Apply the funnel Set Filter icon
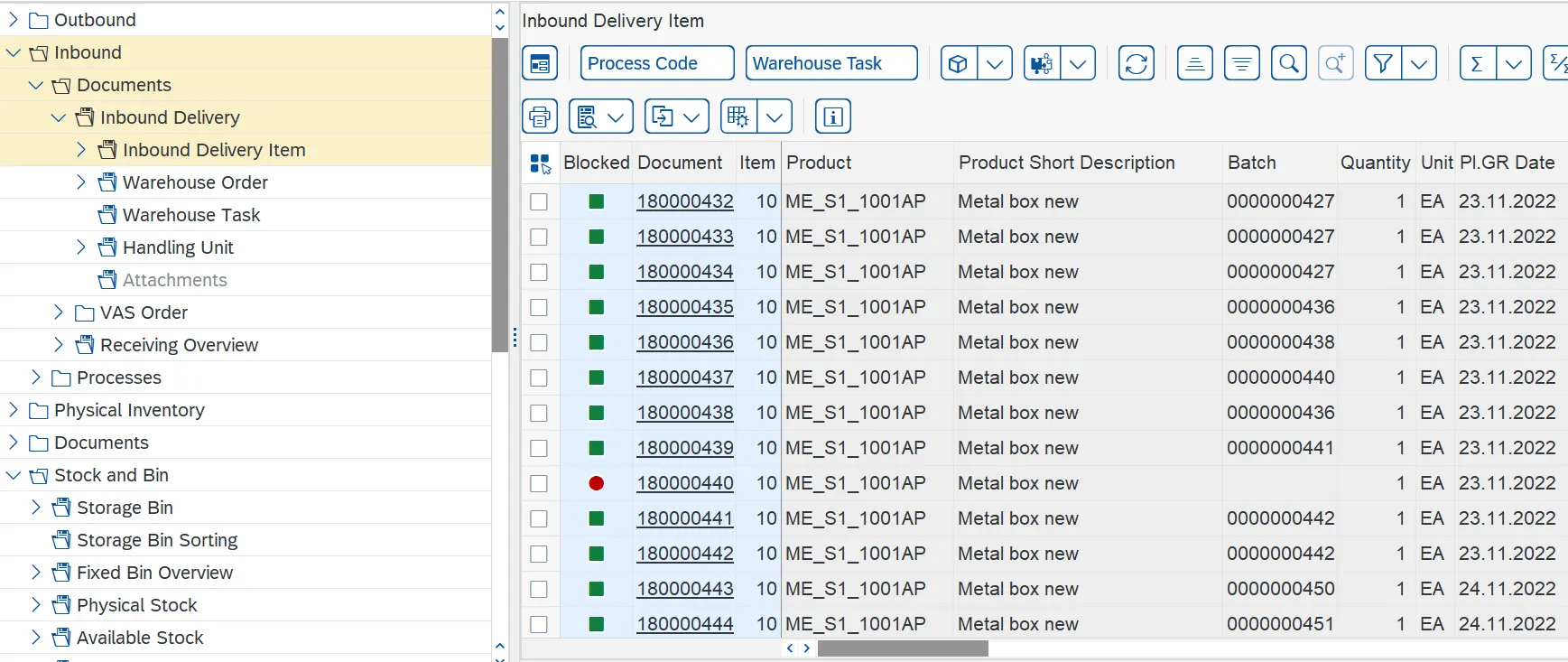This screenshot has width=1568, height=662. click(x=1383, y=63)
